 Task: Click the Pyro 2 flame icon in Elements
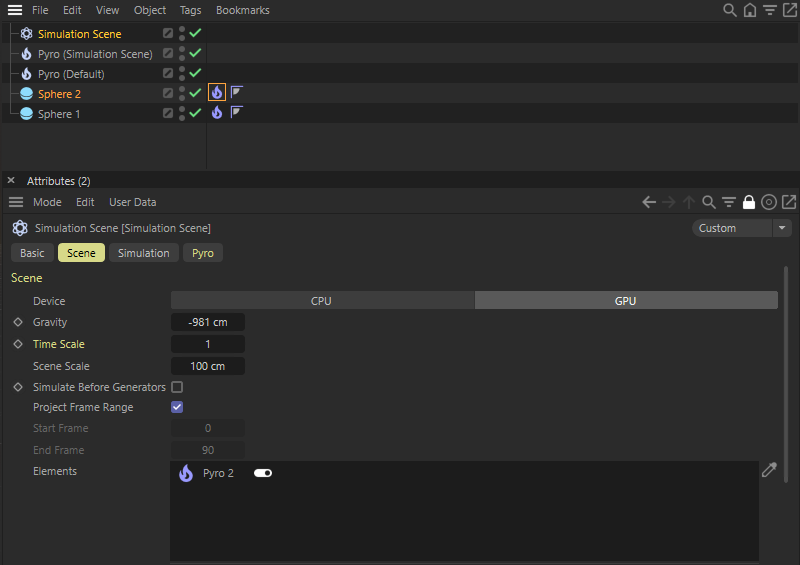pyautogui.click(x=186, y=473)
